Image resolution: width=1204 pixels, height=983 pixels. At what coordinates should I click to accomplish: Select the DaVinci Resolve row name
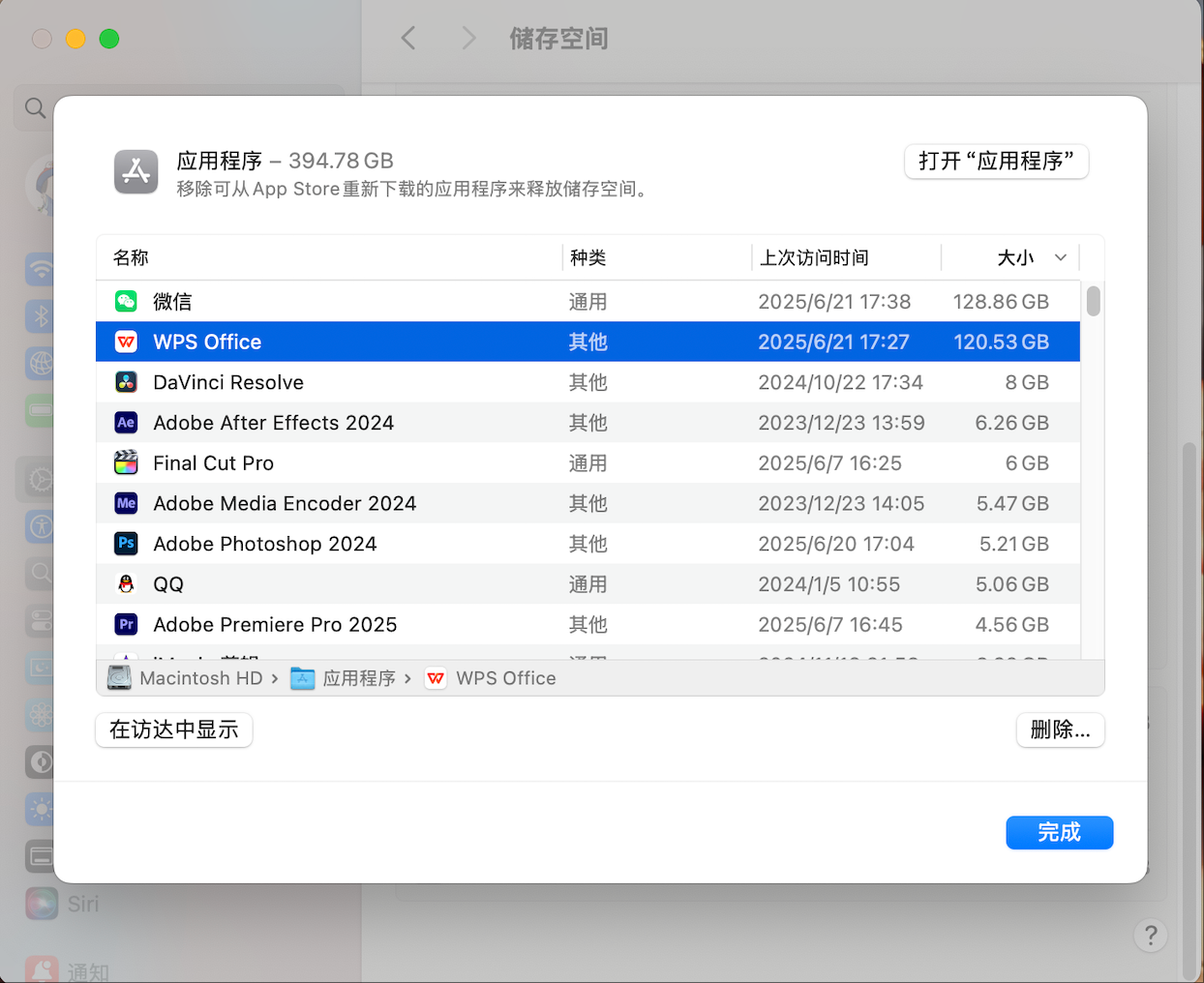click(x=228, y=382)
